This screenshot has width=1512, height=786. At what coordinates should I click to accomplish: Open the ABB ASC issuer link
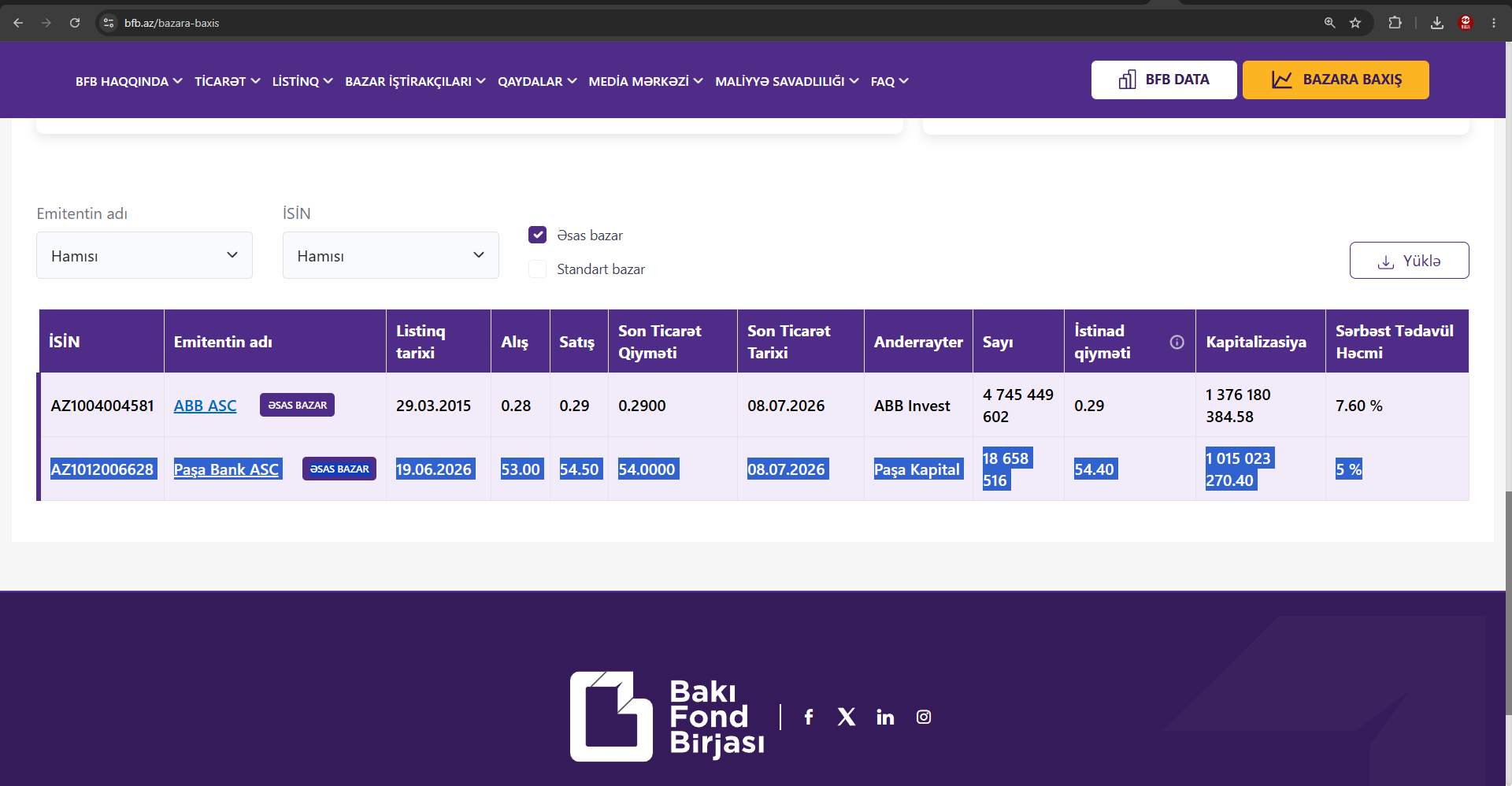(x=205, y=406)
